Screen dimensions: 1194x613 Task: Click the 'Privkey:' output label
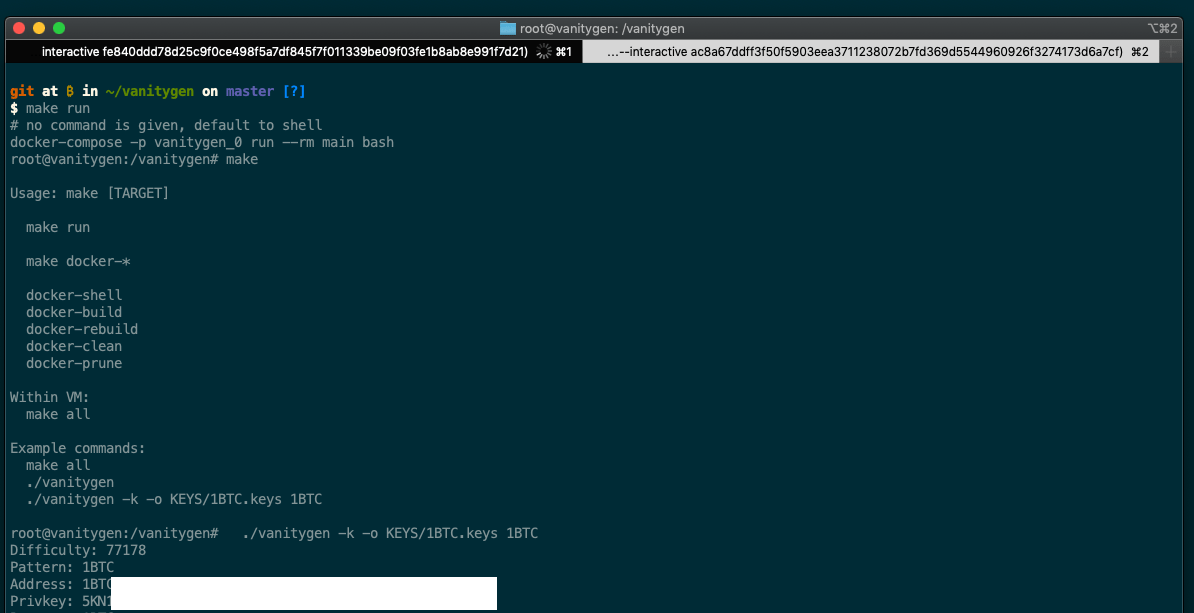point(42,601)
